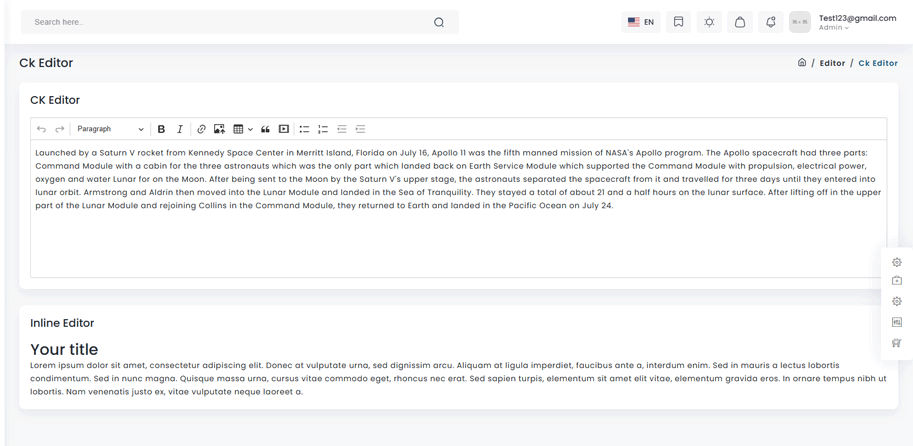Insert a bulleted list
The image size is (913, 446).
pyautogui.click(x=304, y=129)
